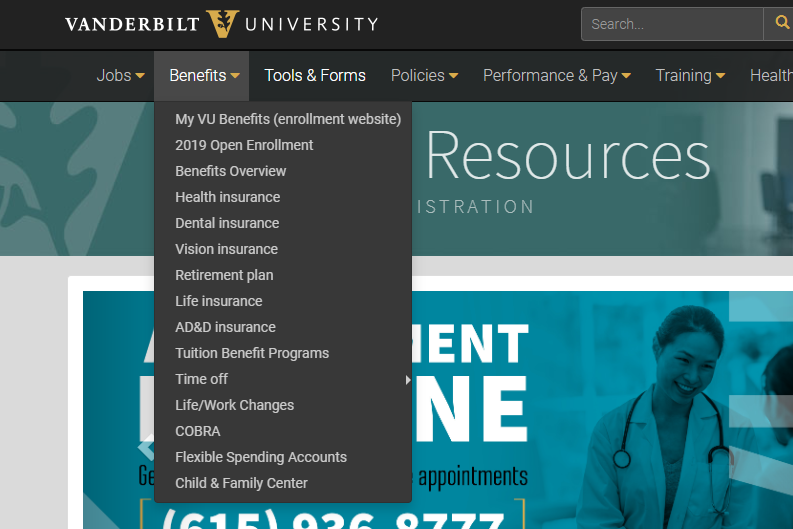Go to Benefits Overview
793x529 pixels.
click(231, 171)
